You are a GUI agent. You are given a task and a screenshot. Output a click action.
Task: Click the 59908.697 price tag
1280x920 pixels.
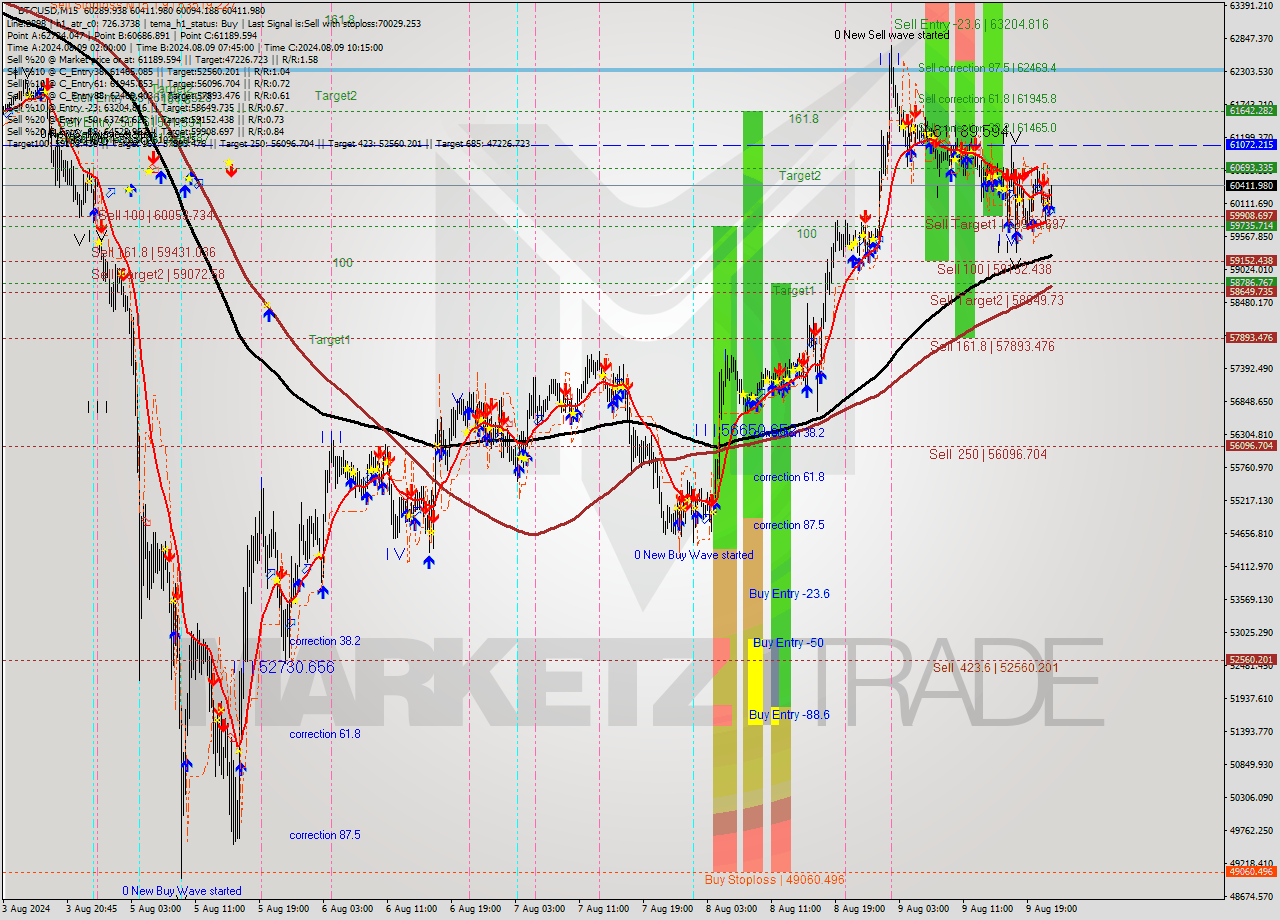click(x=1251, y=215)
